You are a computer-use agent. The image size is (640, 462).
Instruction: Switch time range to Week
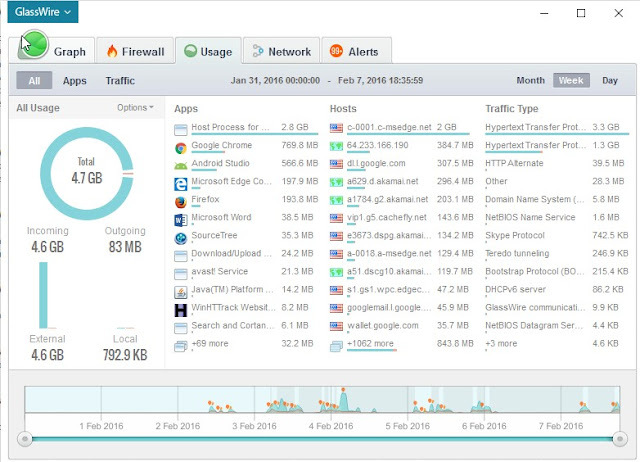pyautogui.click(x=571, y=80)
